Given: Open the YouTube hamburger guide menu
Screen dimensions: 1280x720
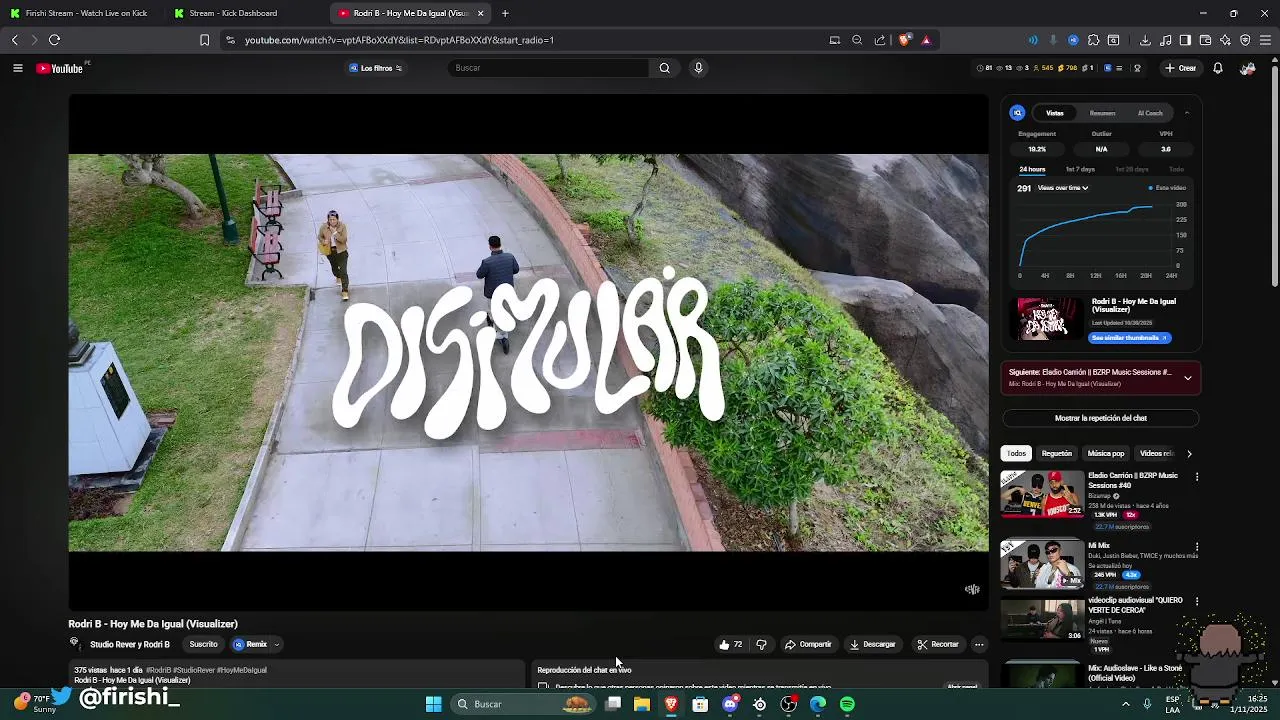Looking at the screenshot, I should pos(17,68).
